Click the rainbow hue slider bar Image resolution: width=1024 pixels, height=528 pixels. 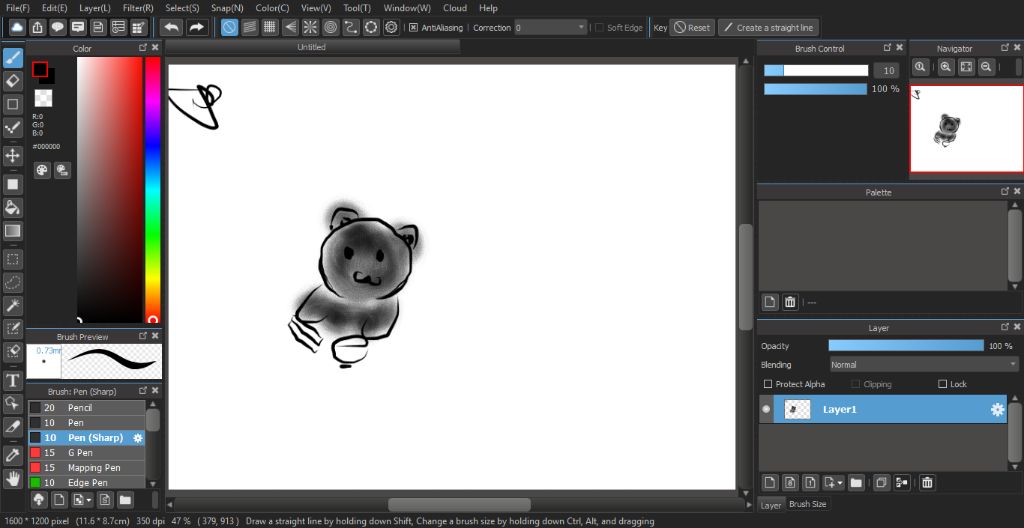152,190
